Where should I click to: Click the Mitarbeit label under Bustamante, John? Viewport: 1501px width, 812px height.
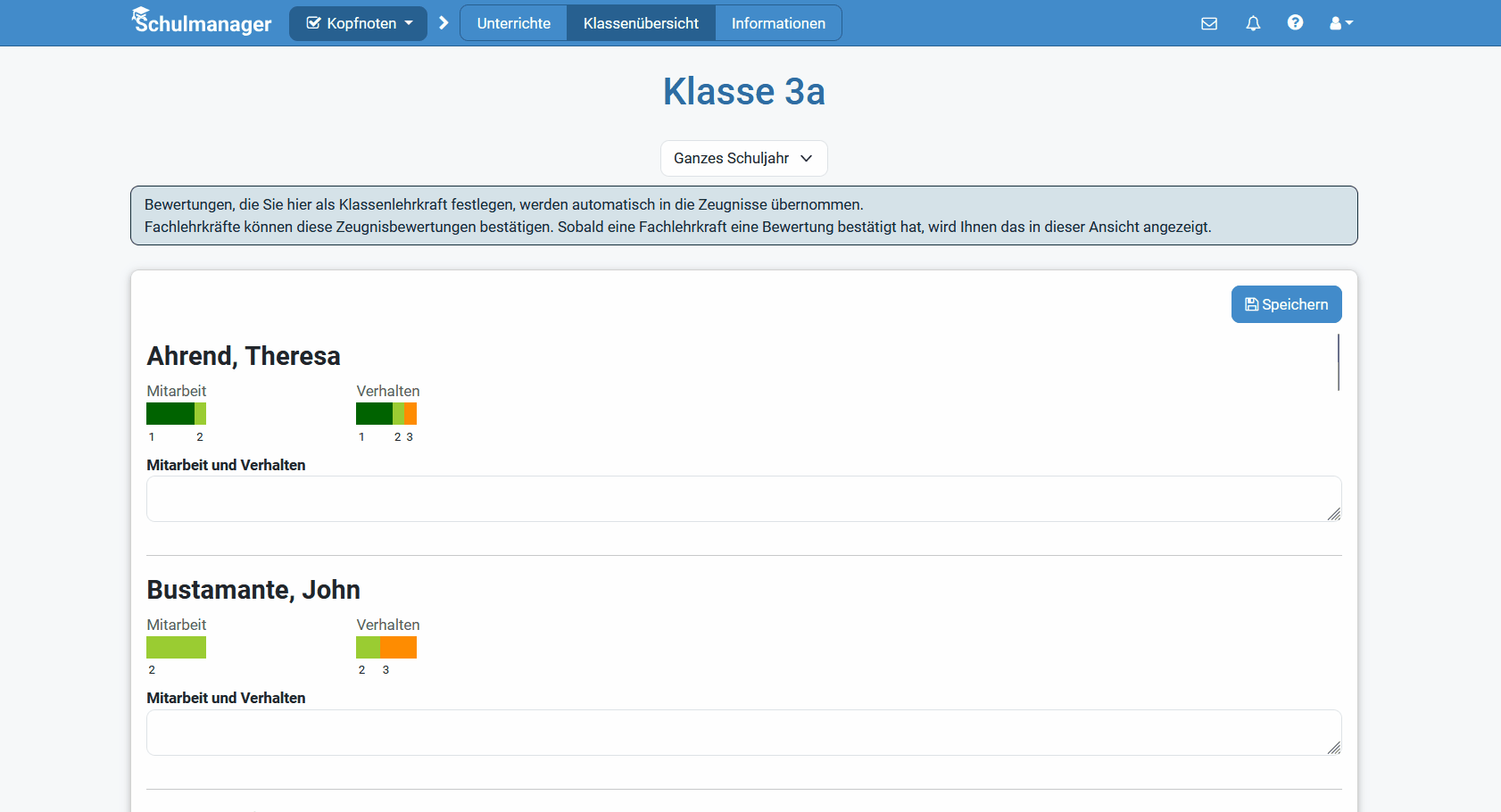176,625
